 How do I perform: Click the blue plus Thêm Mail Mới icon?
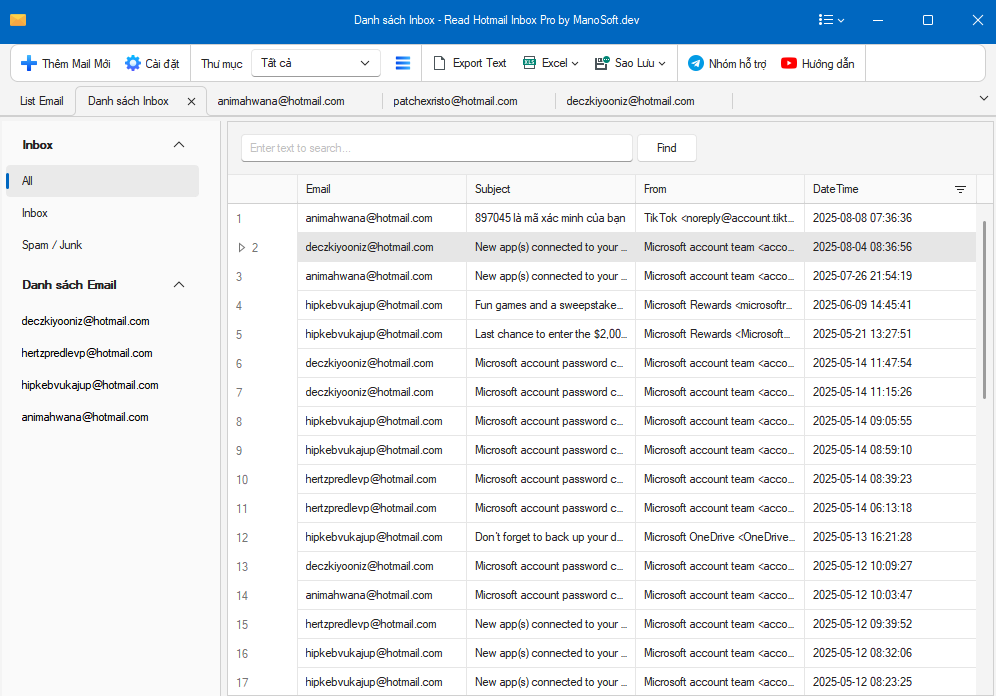[x=29, y=64]
